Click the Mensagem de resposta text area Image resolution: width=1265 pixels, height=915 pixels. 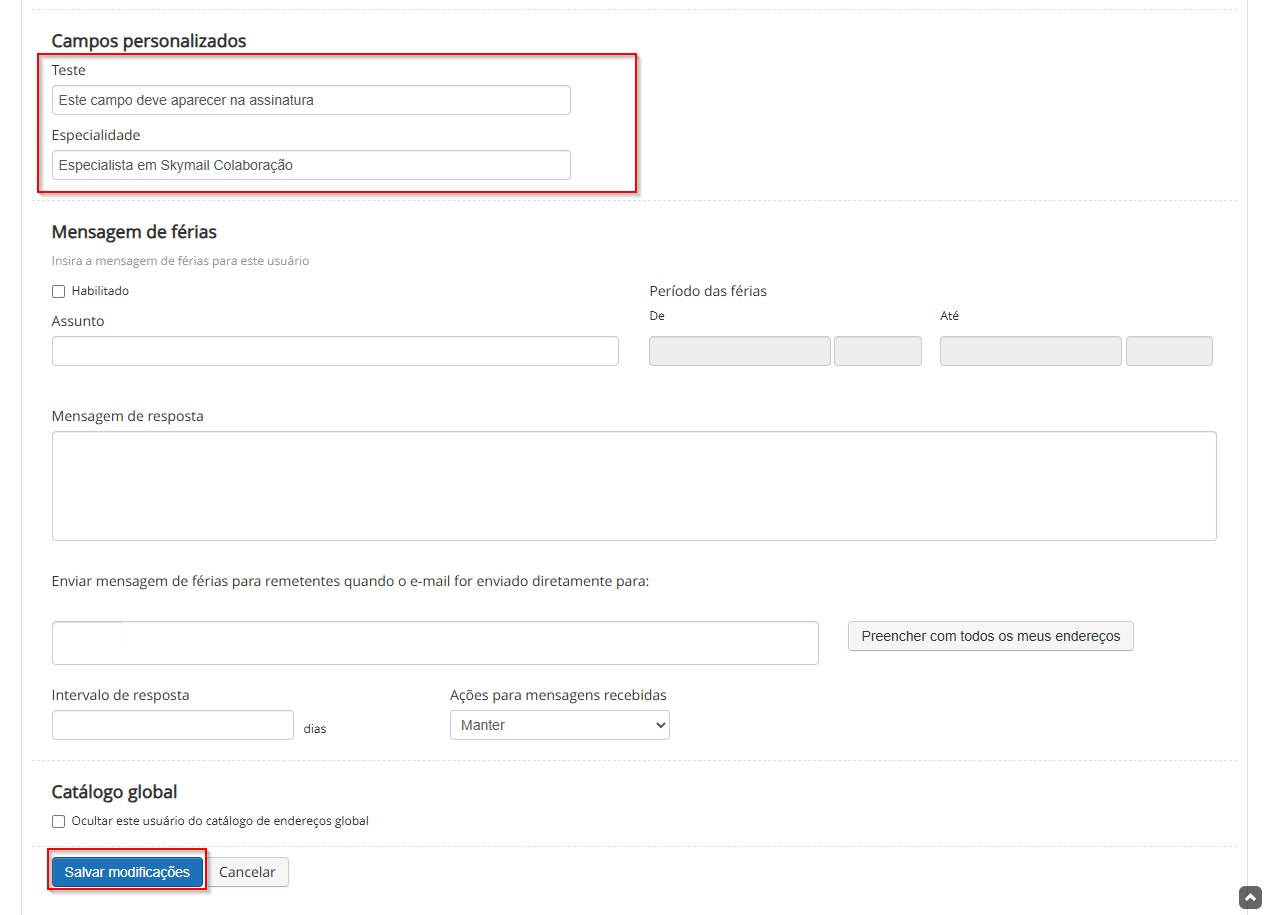pyautogui.click(x=634, y=486)
